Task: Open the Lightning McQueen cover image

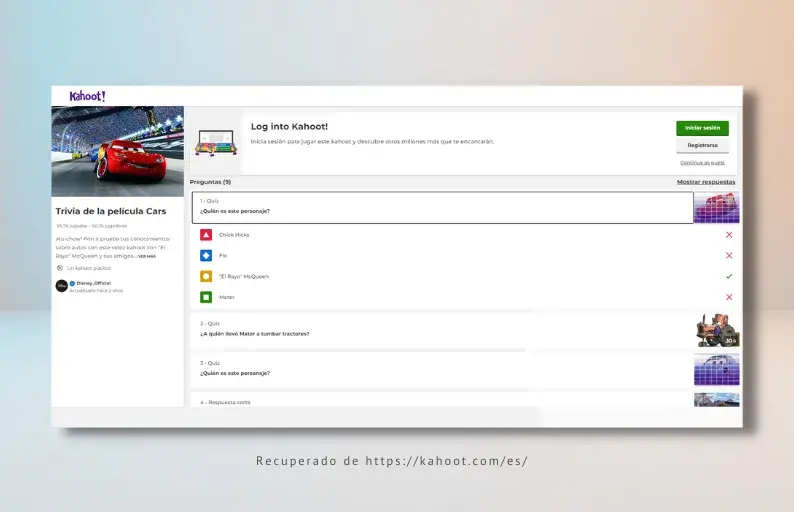Action: pos(118,151)
